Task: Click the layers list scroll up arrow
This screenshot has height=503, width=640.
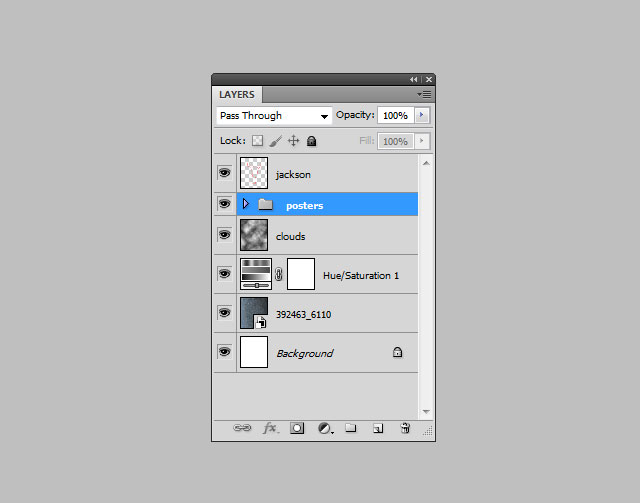Action: (426, 163)
